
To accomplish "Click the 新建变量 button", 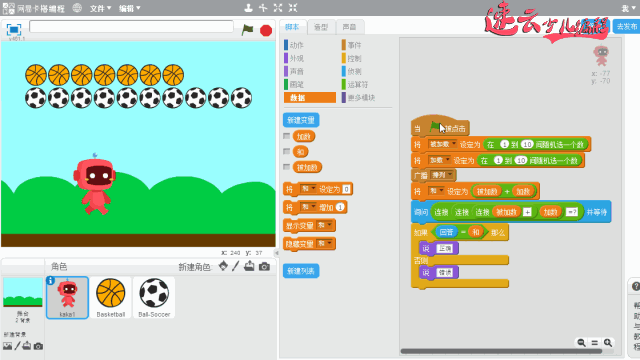I will (301, 120).
